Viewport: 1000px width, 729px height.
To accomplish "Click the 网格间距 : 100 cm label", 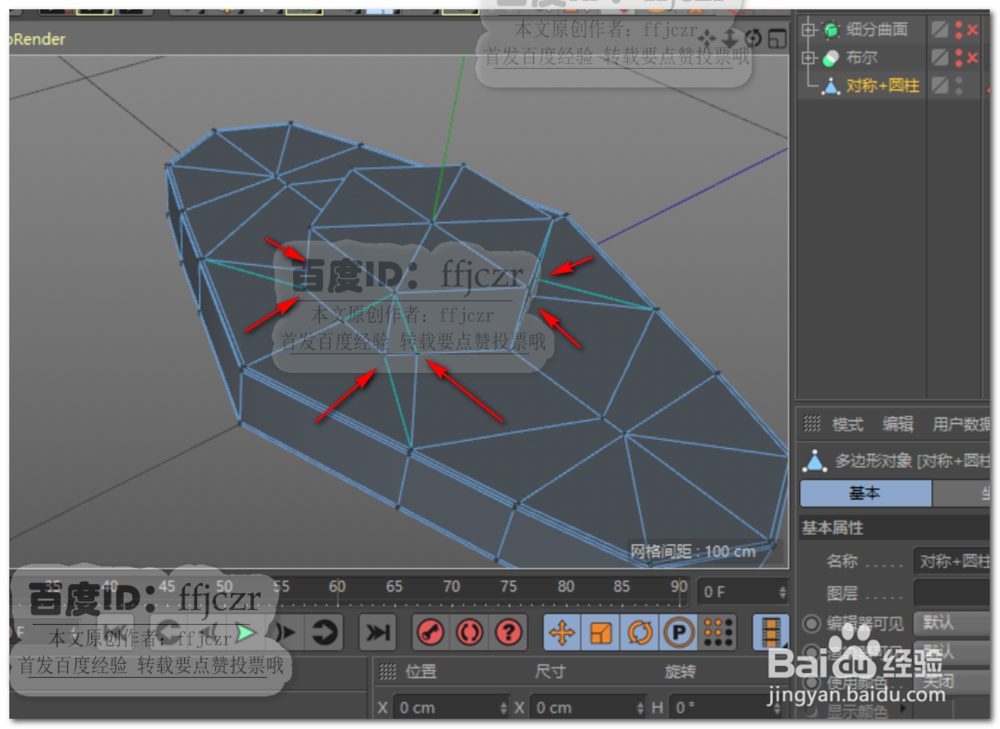I will click(693, 552).
